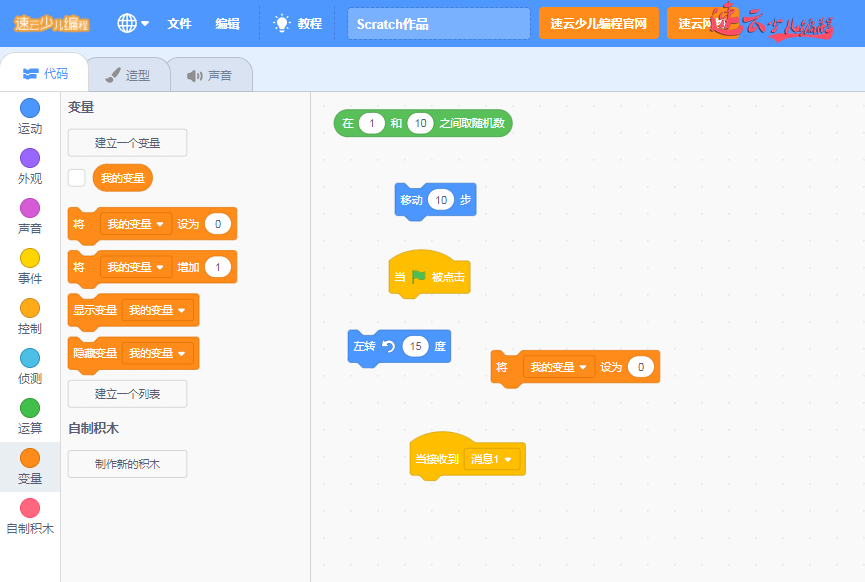Select the magenta 声音 category color circle
Viewport: 865px width, 582px height.
[30, 208]
